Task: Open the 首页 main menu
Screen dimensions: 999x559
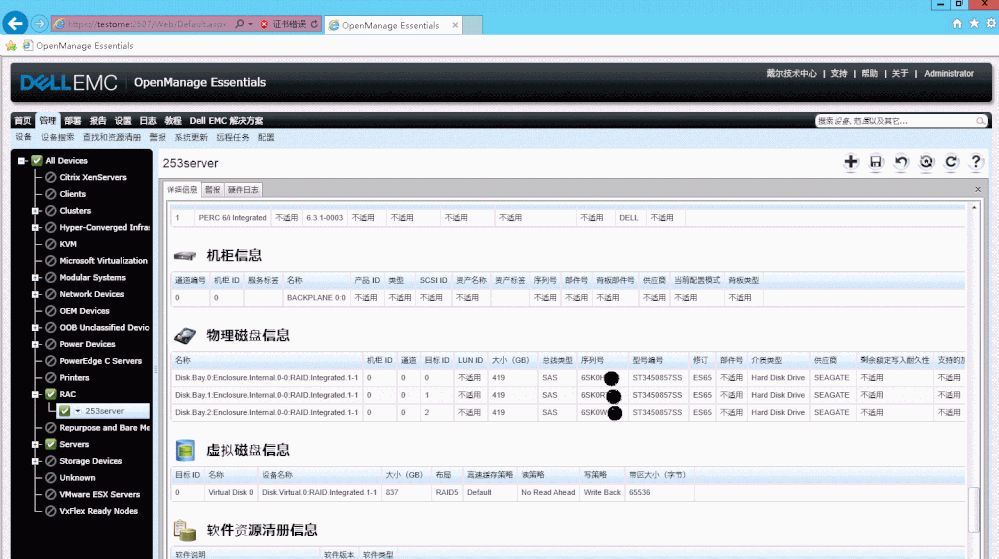Action: tap(23, 120)
